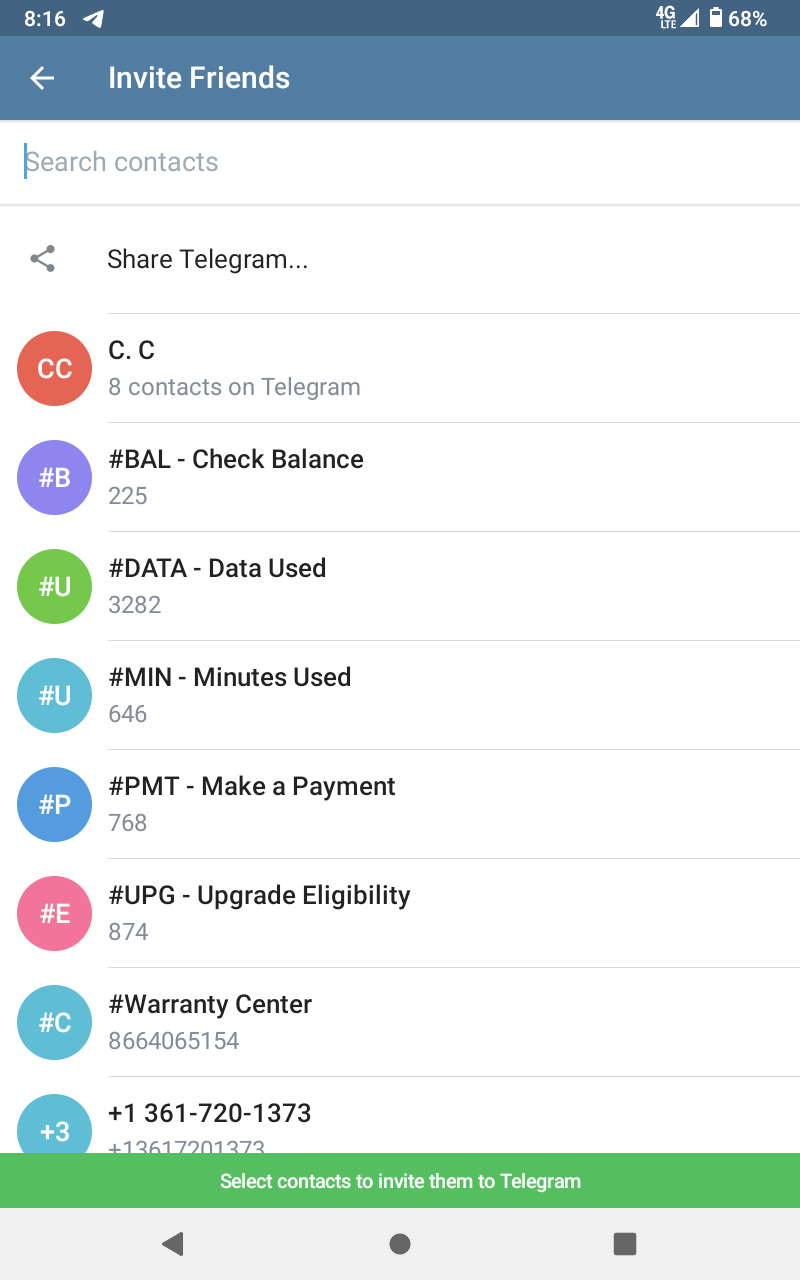The image size is (800, 1280).
Task: Tap the blue #P avatar
Action: point(55,804)
